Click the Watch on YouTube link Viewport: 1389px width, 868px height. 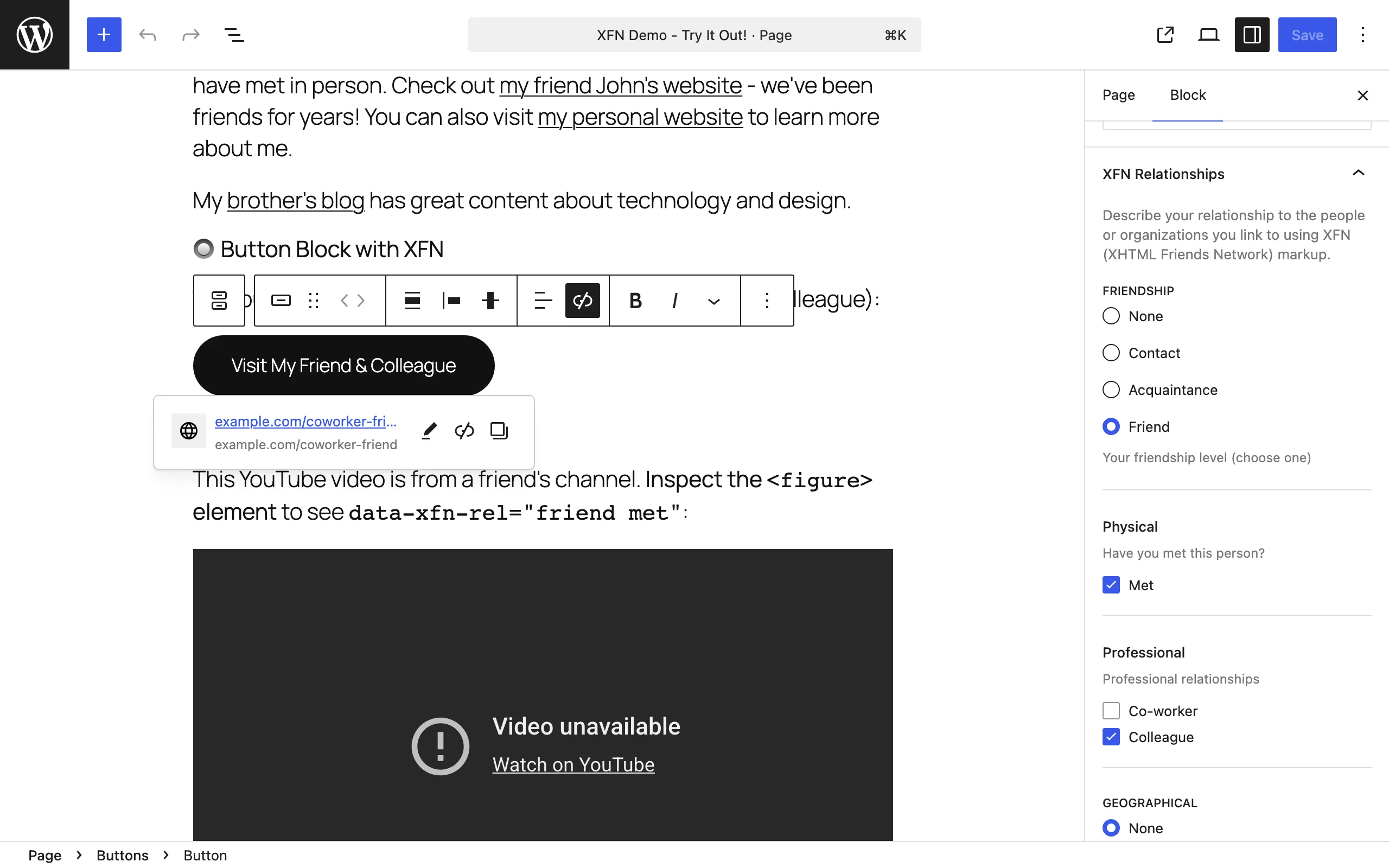pyautogui.click(x=574, y=765)
